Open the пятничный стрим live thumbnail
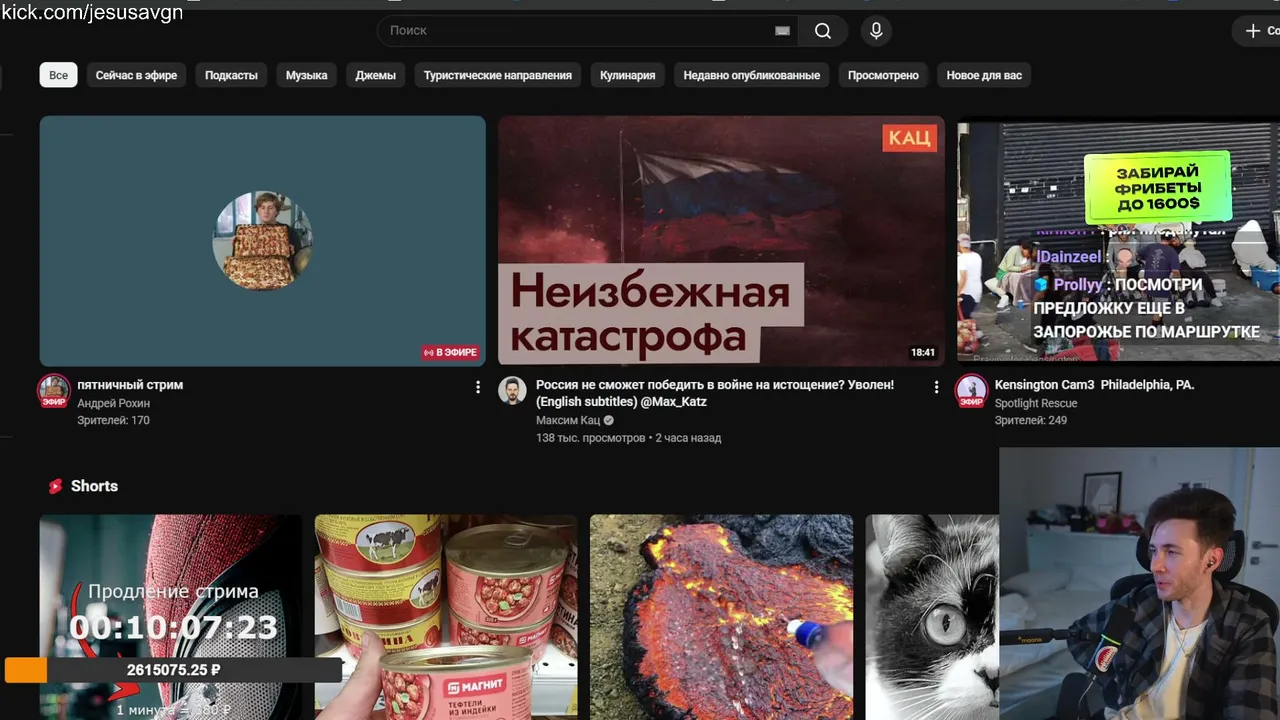The image size is (1280, 720). [263, 241]
